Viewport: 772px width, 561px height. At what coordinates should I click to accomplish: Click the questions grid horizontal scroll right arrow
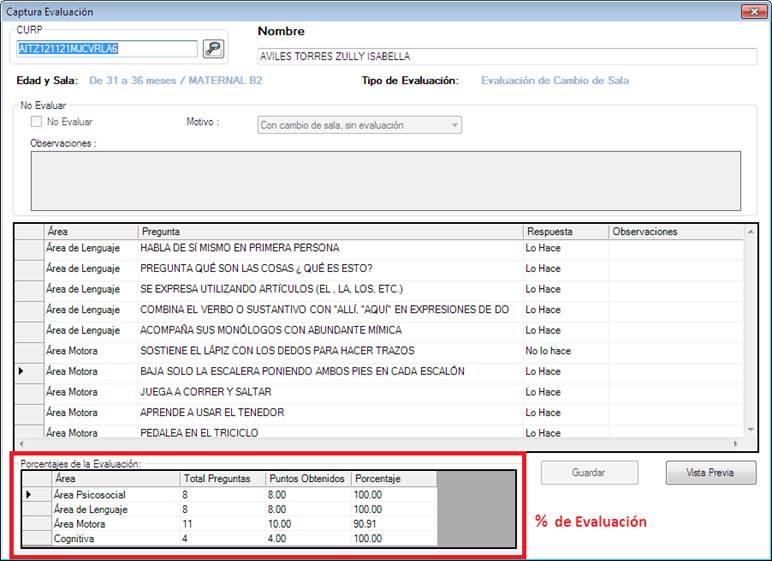(736, 444)
